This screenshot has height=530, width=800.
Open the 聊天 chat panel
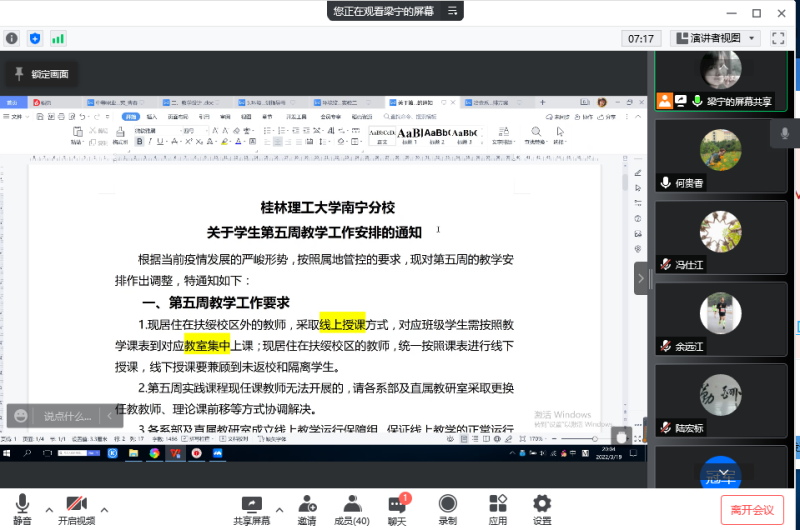pyautogui.click(x=397, y=509)
